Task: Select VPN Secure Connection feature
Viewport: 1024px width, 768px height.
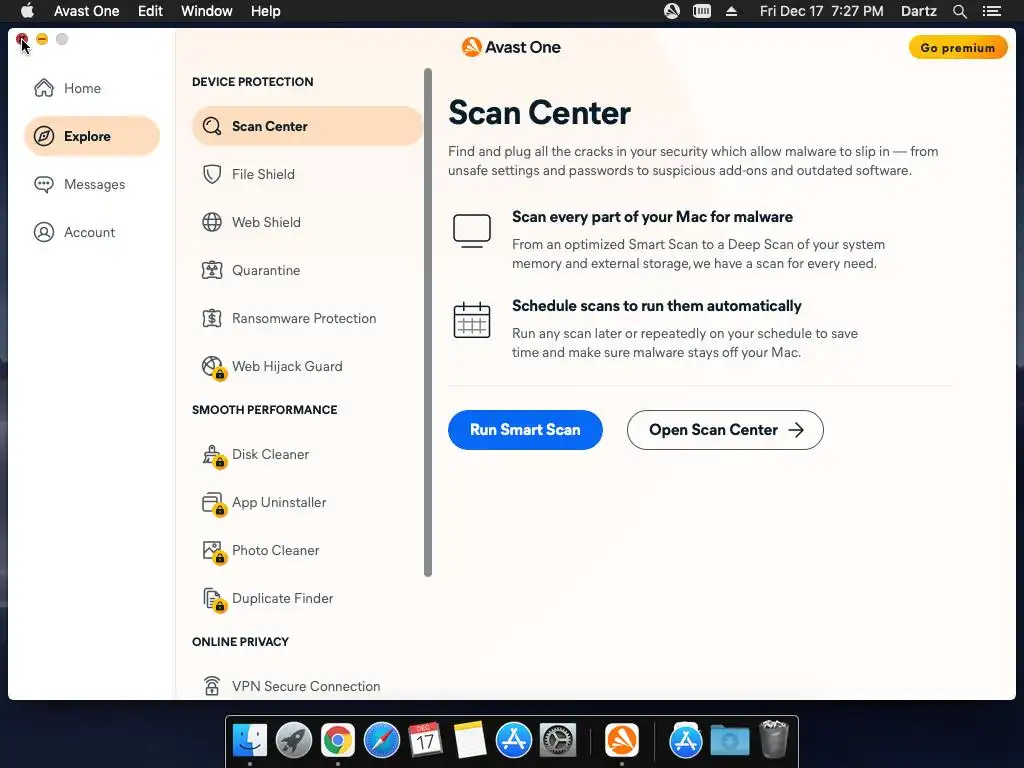Action: [x=307, y=686]
